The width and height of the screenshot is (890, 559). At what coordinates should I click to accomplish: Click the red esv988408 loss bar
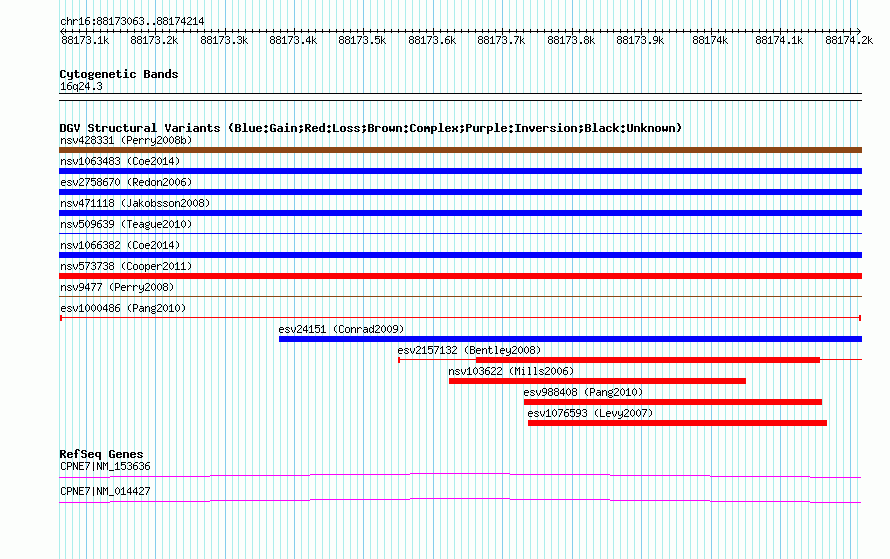[673, 402]
